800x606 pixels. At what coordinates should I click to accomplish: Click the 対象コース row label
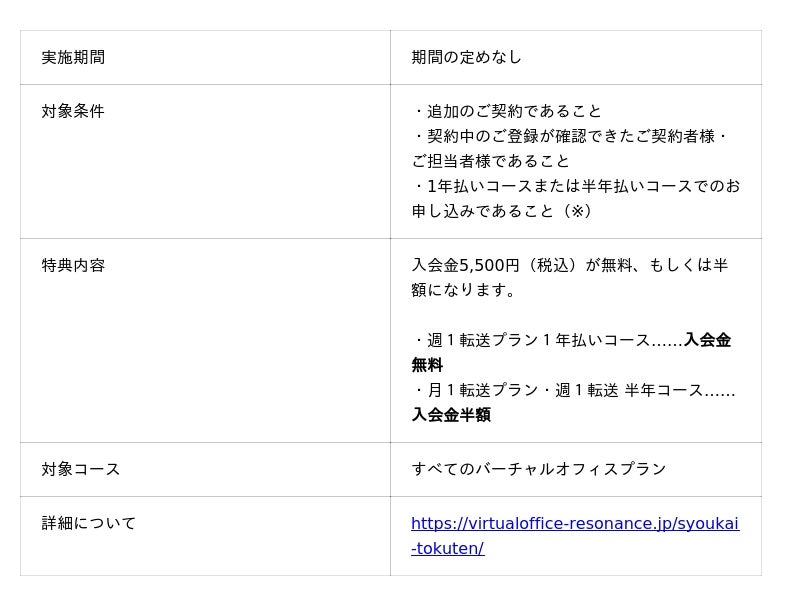coord(81,470)
